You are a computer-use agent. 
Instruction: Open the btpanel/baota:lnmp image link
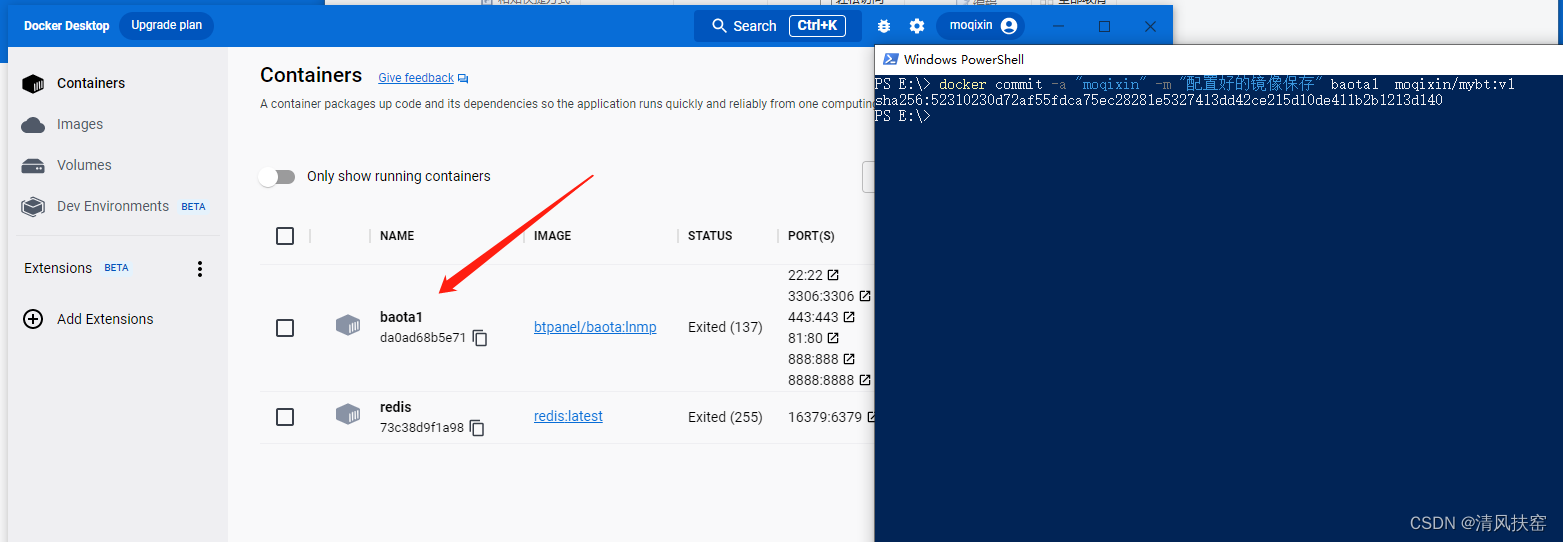coord(595,327)
